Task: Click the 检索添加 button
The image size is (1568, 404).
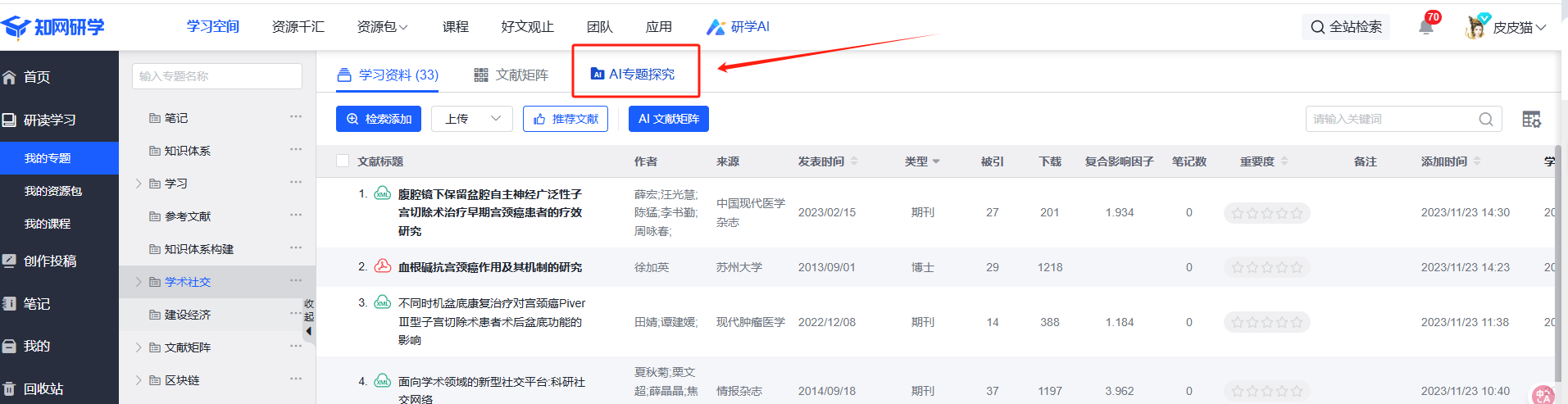Action: [379, 119]
